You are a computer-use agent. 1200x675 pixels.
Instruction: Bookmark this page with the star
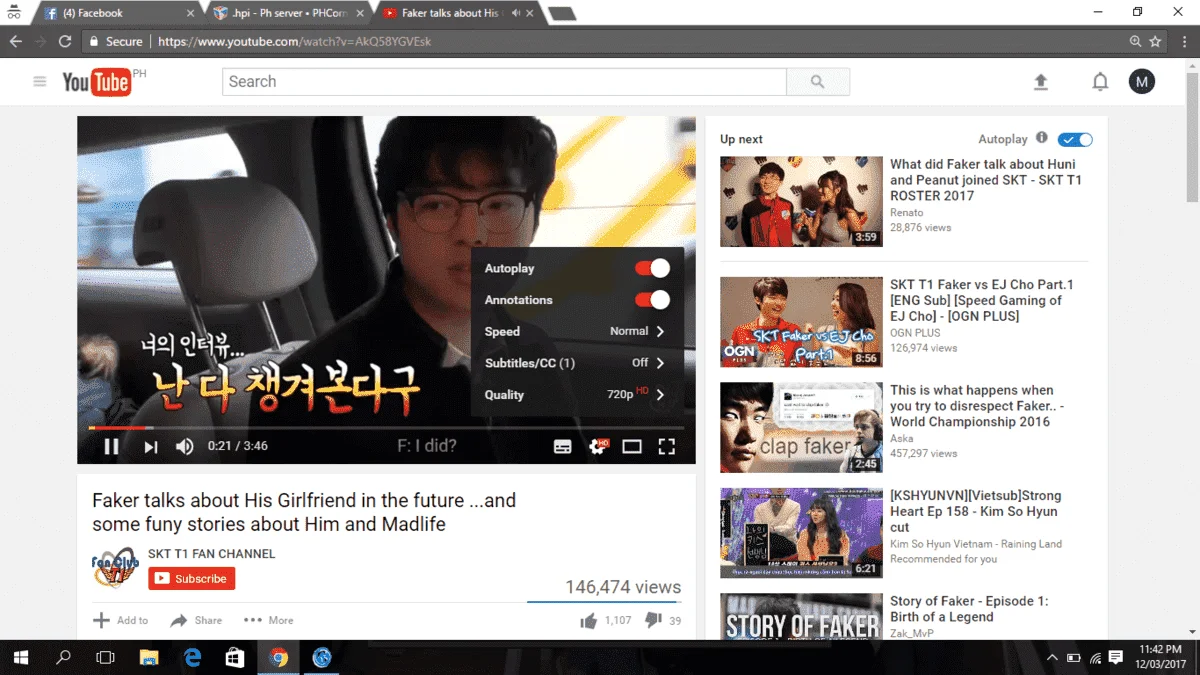[x=1156, y=41]
